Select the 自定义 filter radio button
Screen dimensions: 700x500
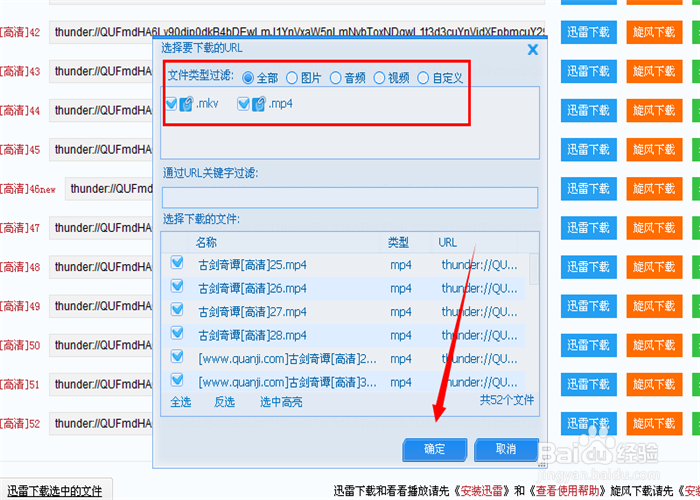(423, 78)
